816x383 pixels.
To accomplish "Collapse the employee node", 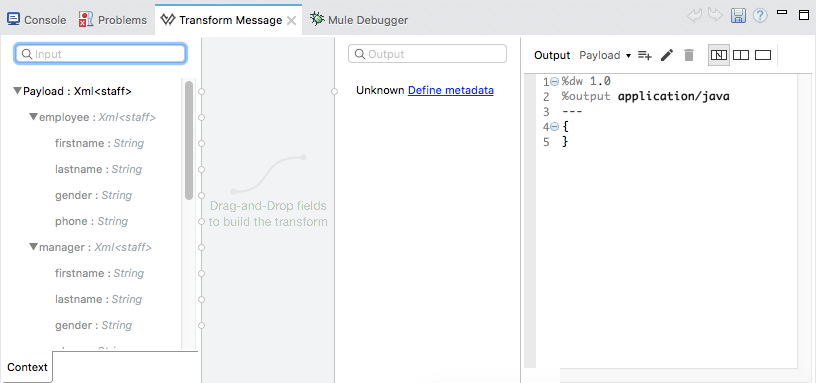I will coord(33,118).
